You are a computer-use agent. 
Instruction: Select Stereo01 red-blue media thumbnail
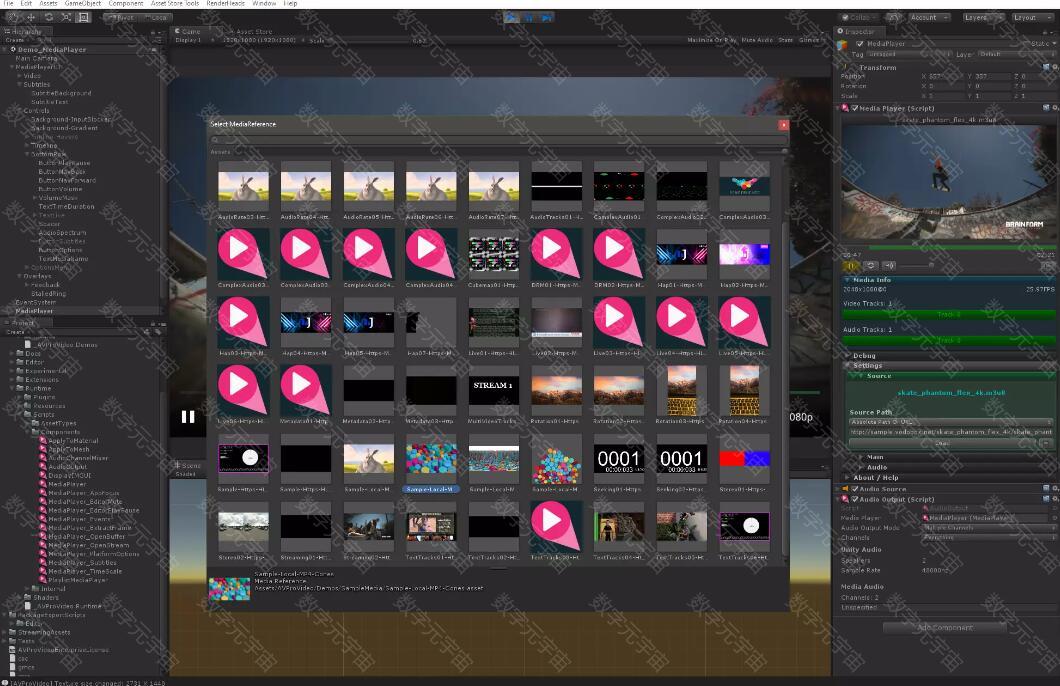tap(744, 459)
